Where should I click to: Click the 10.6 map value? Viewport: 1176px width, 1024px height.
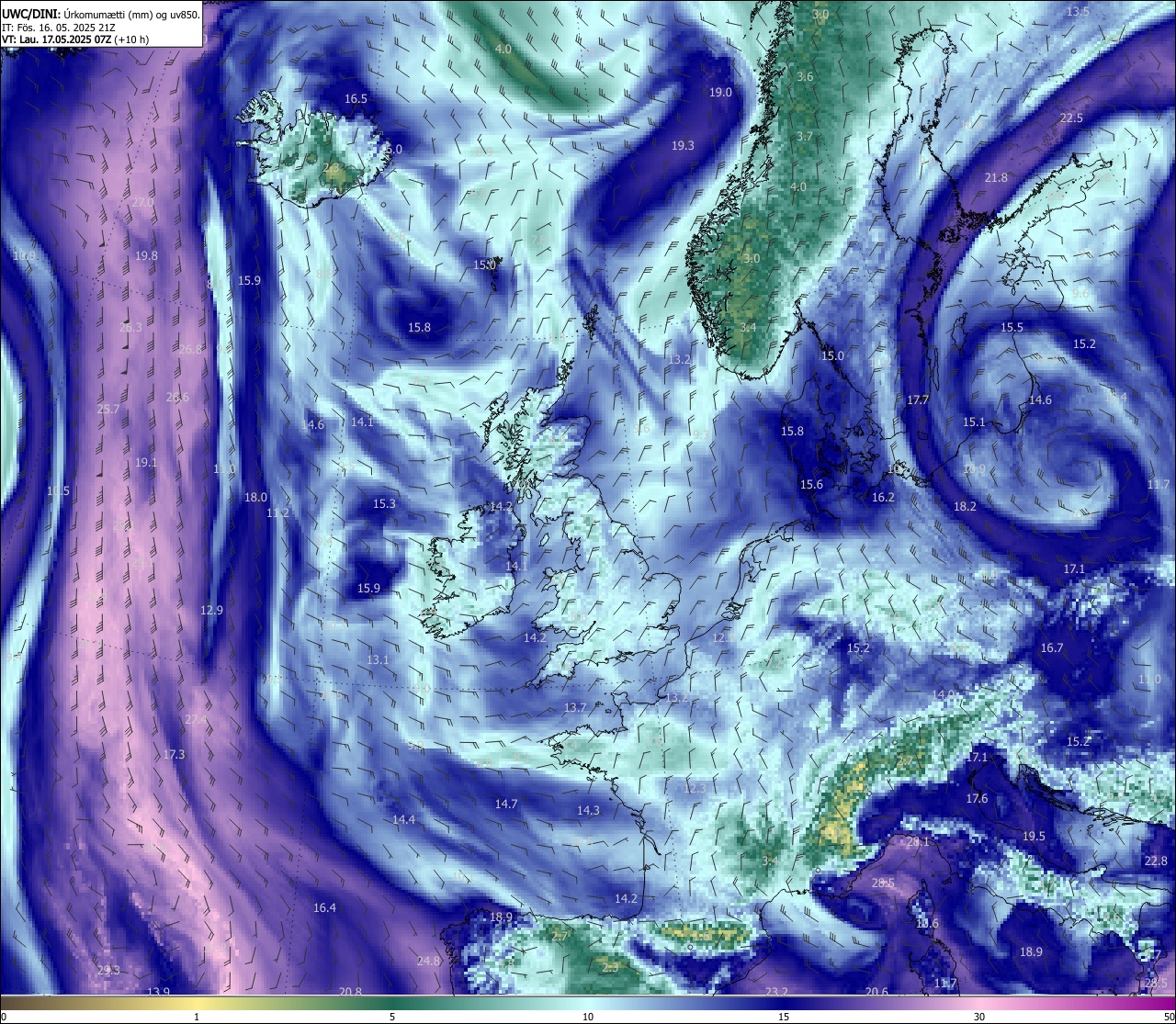[x=927, y=923]
